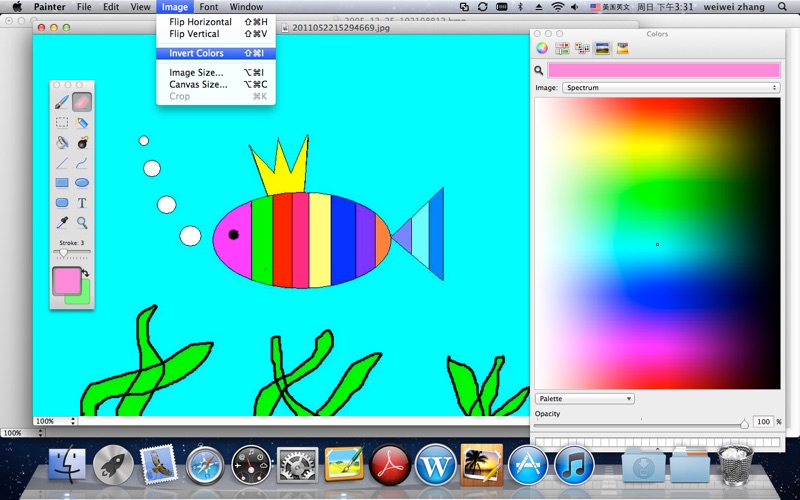Screen dimensions: 800x500
Task: Select the Zoom magnifier tool
Action: point(82,222)
